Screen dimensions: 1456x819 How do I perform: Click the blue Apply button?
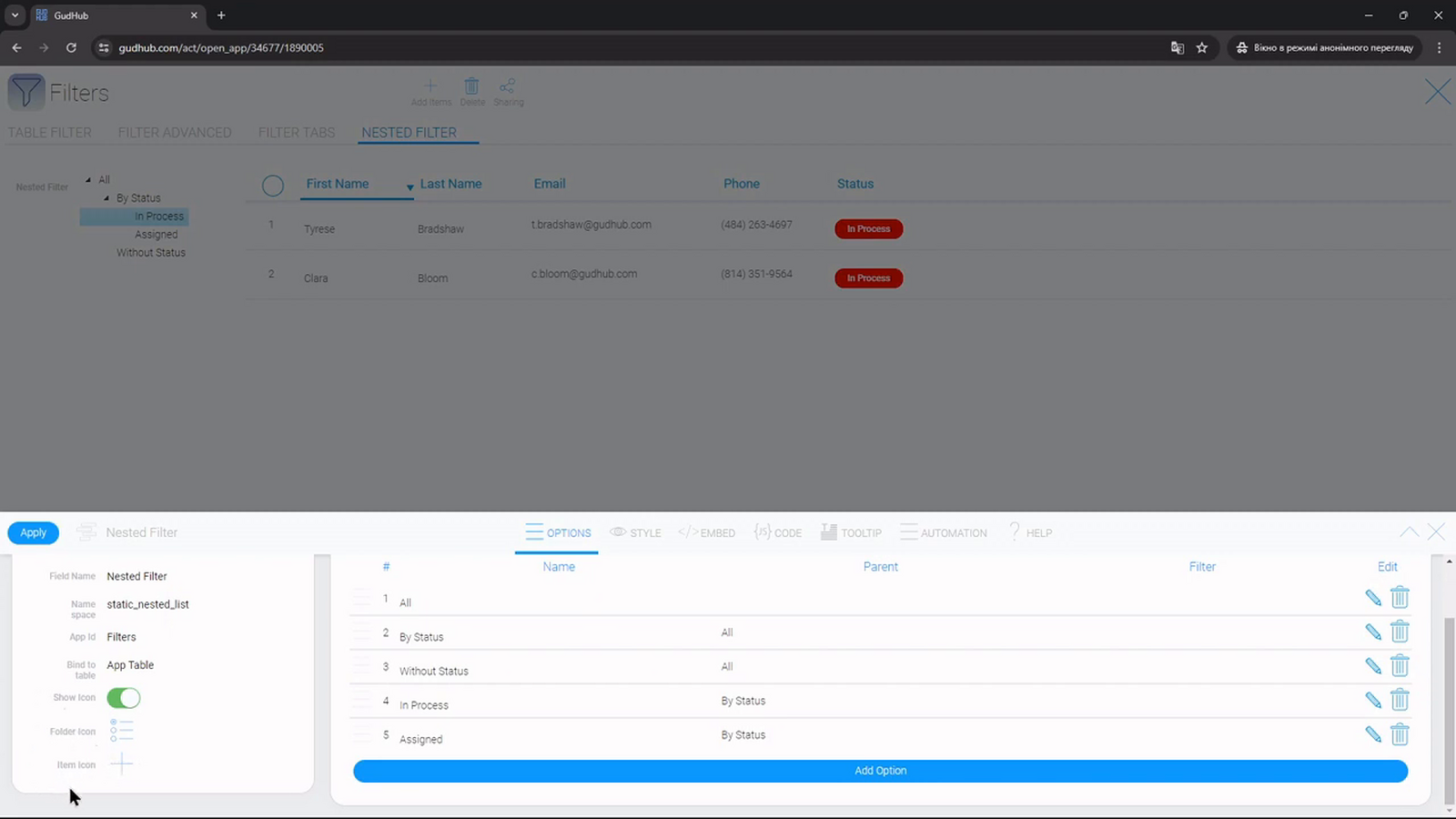(34, 533)
